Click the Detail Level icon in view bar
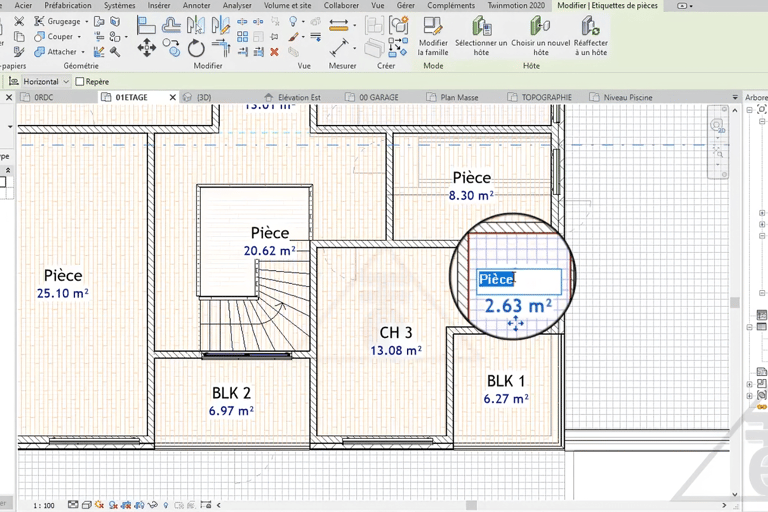The image size is (768, 512). click(x=73, y=504)
